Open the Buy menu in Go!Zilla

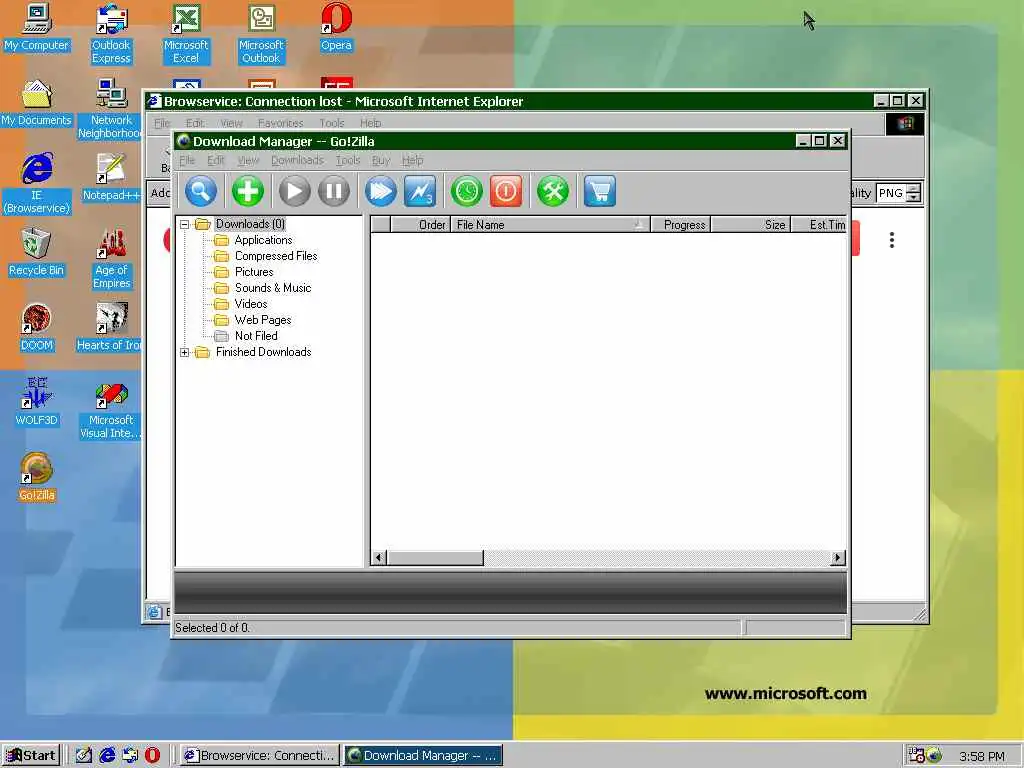click(x=380, y=161)
